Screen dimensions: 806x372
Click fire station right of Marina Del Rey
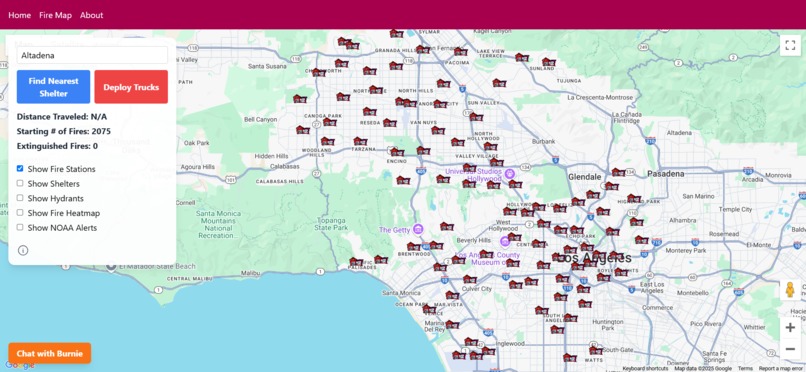coord(452,325)
